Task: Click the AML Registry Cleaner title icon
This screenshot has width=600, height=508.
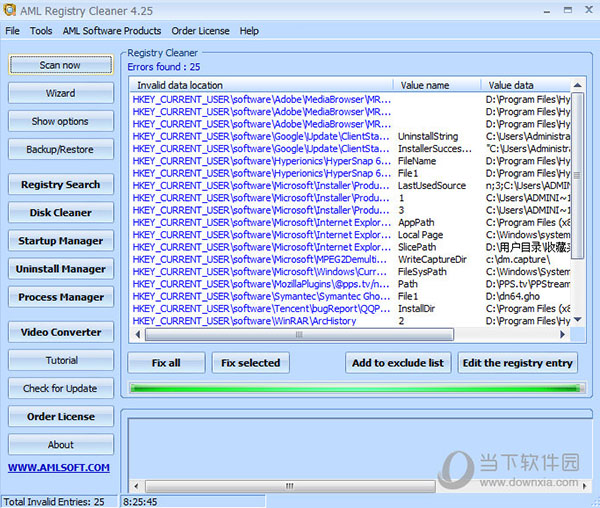Action: 9,10
